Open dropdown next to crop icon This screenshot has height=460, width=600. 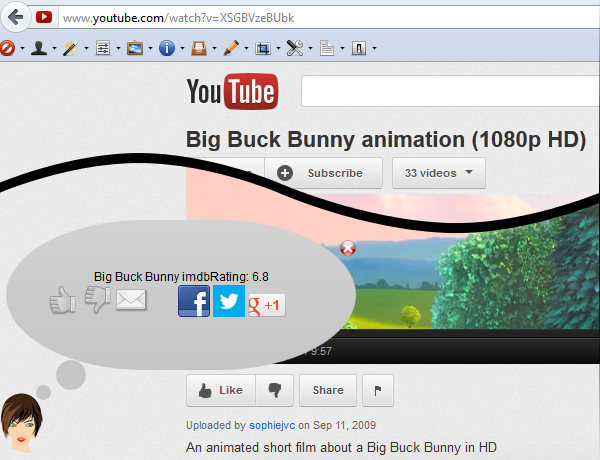click(279, 48)
